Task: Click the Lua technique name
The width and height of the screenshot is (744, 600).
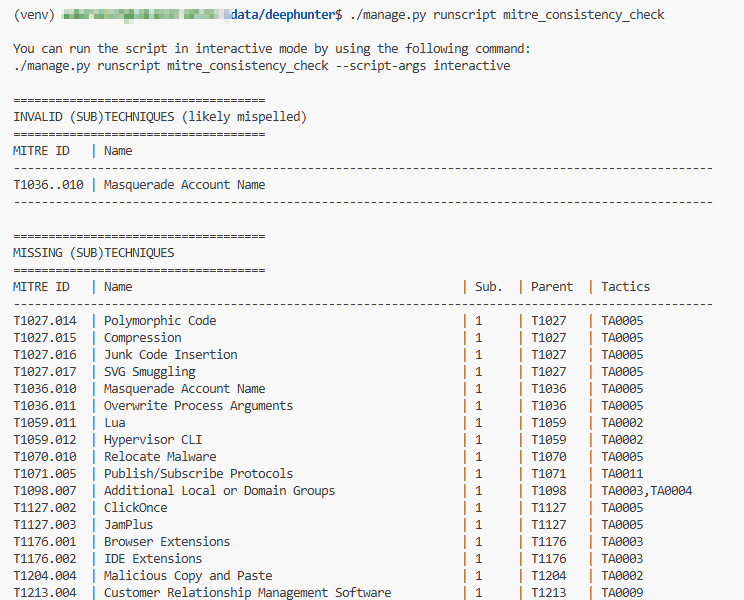Action: click(114, 423)
